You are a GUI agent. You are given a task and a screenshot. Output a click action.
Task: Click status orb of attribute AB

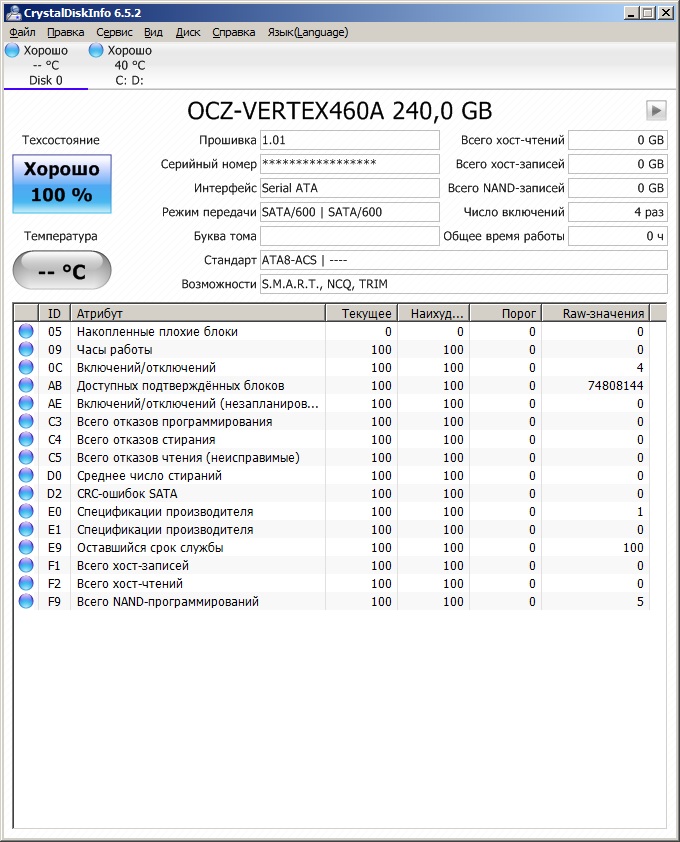[x=26, y=385]
